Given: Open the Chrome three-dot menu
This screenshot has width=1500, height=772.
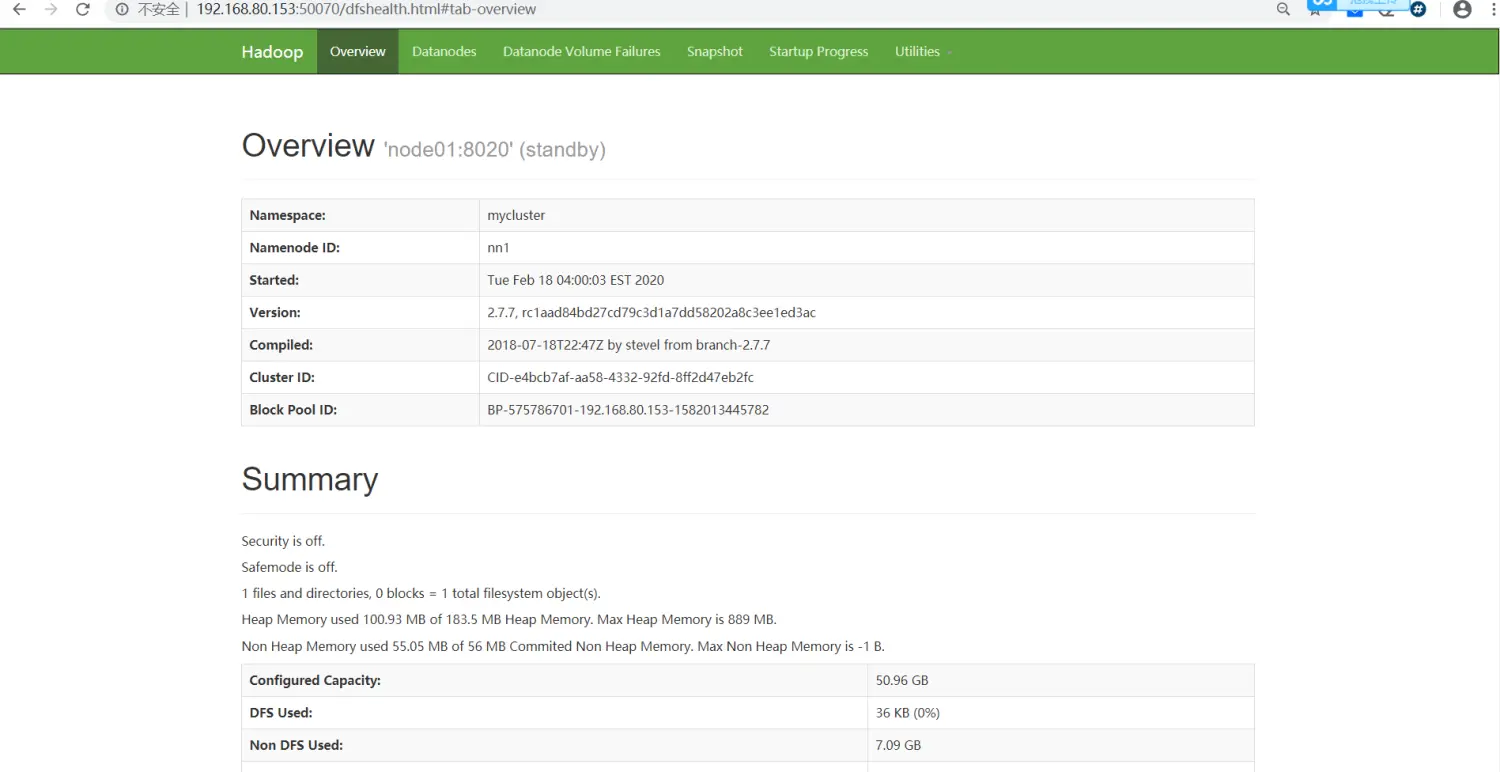Looking at the screenshot, I should coord(1491,9).
